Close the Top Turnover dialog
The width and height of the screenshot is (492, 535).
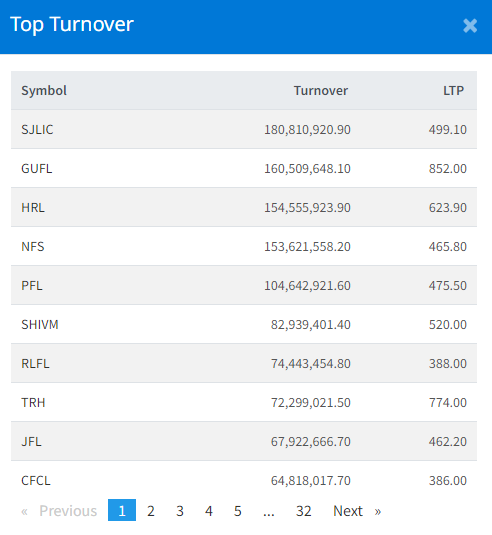470,26
